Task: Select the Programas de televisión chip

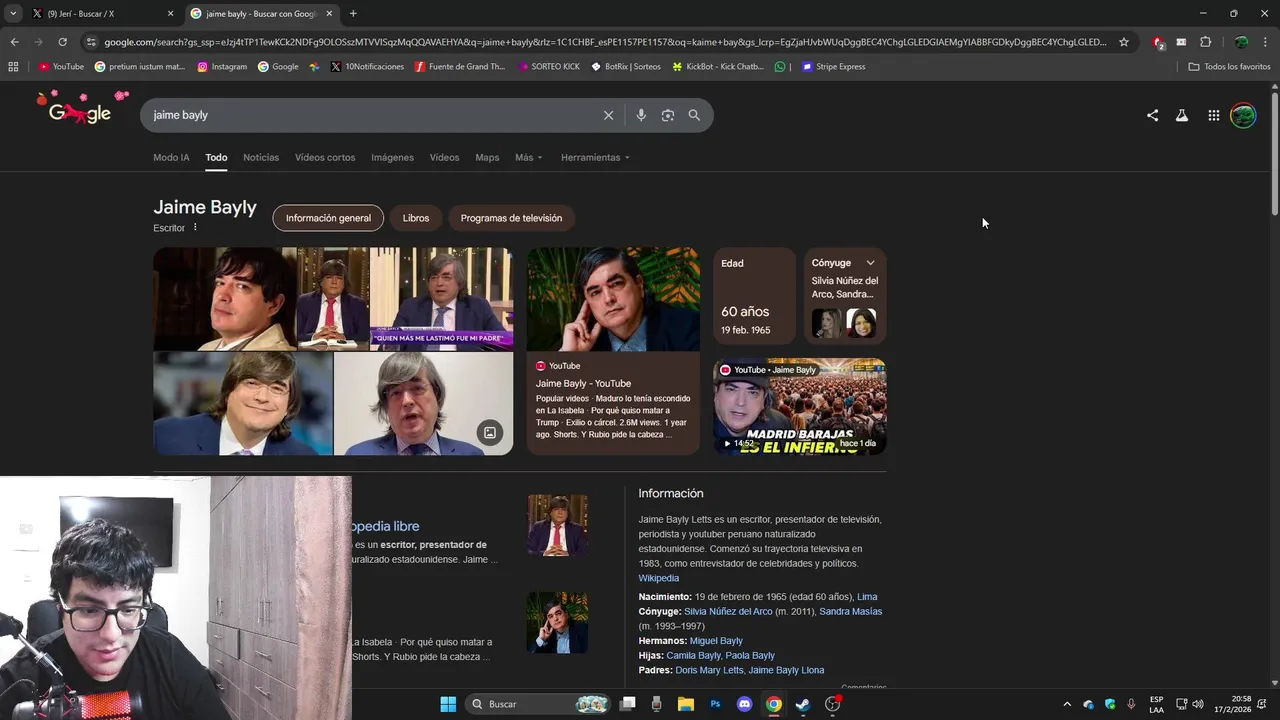Action: tap(511, 218)
